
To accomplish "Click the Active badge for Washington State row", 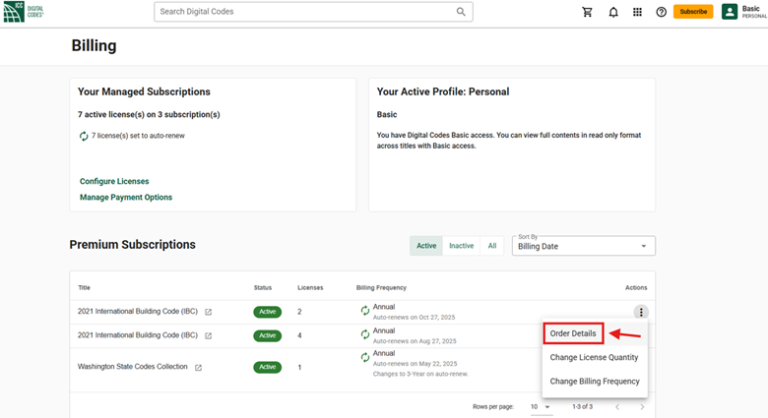I will click(x=267, y=368).
